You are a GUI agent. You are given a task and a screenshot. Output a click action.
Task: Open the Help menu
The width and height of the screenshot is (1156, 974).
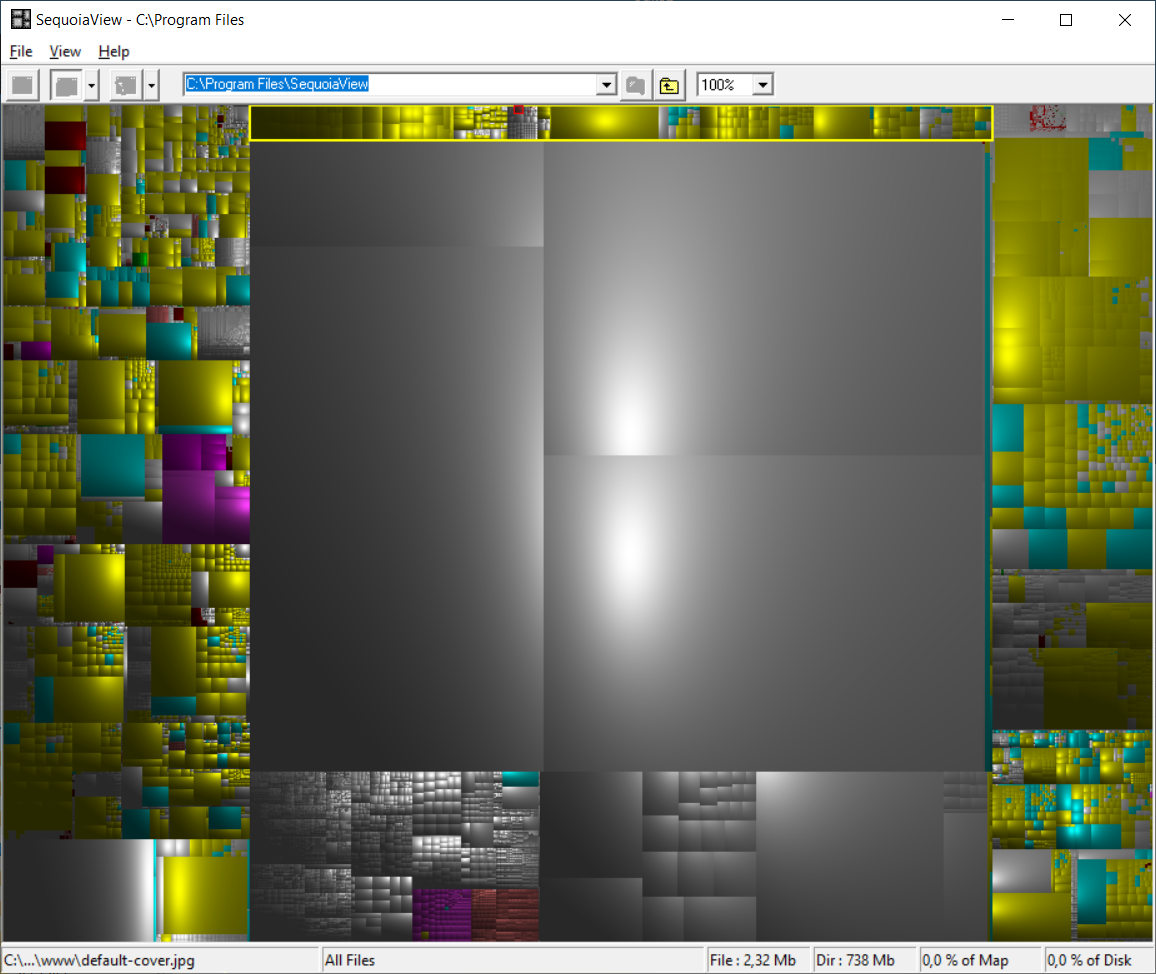(114, 51)
